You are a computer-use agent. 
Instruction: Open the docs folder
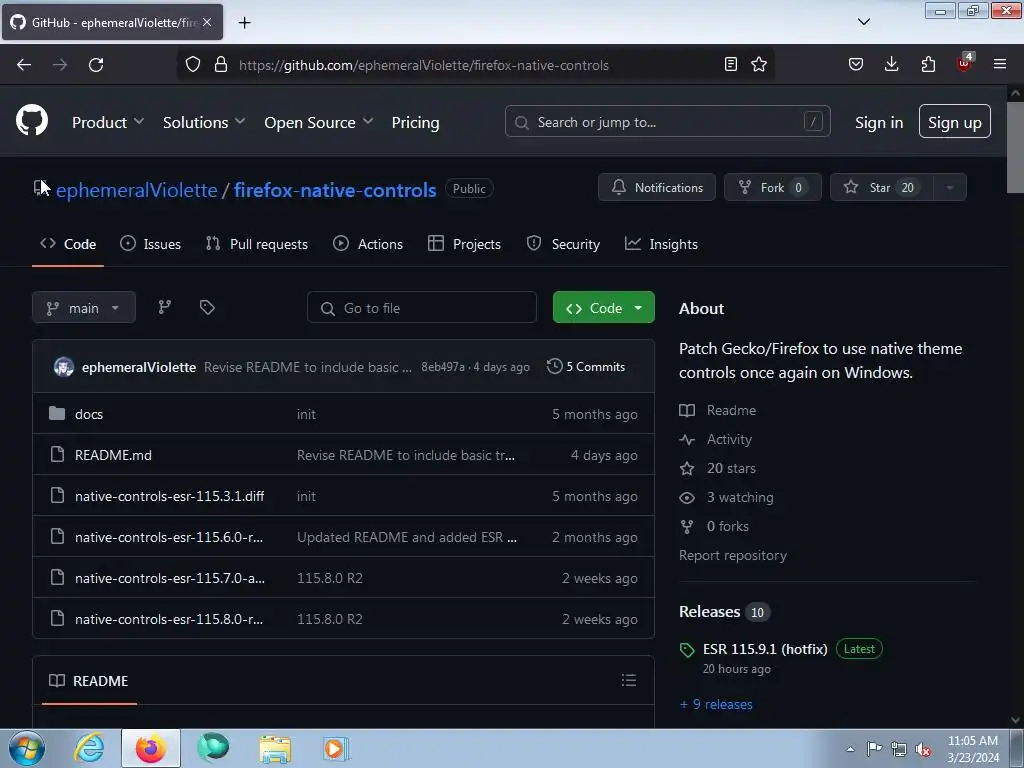pos(89,414)
